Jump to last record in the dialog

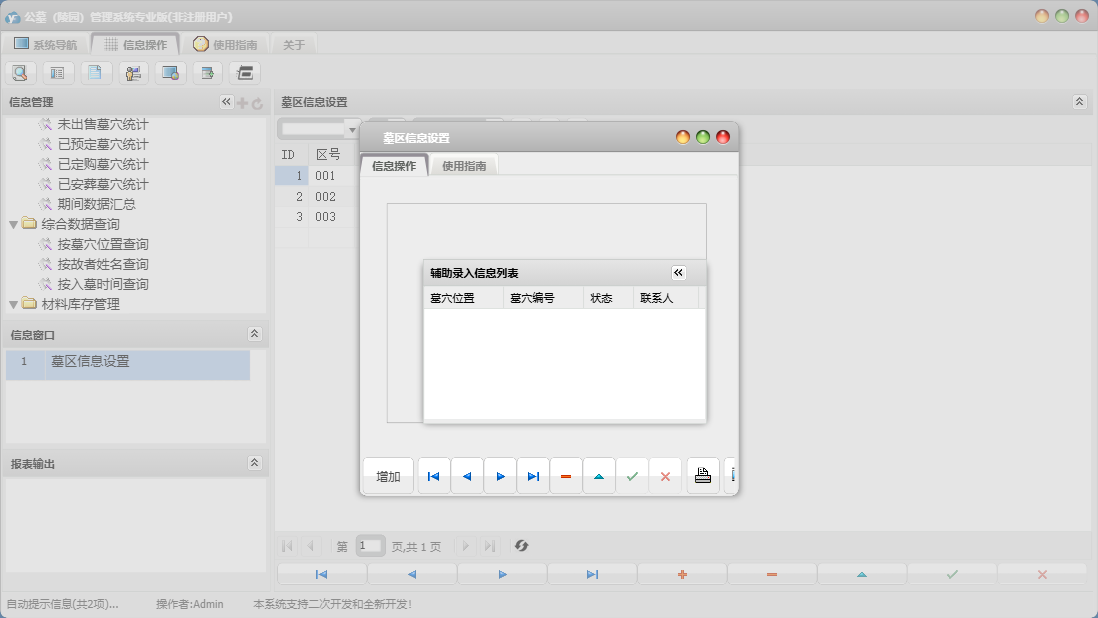point(533,477)
